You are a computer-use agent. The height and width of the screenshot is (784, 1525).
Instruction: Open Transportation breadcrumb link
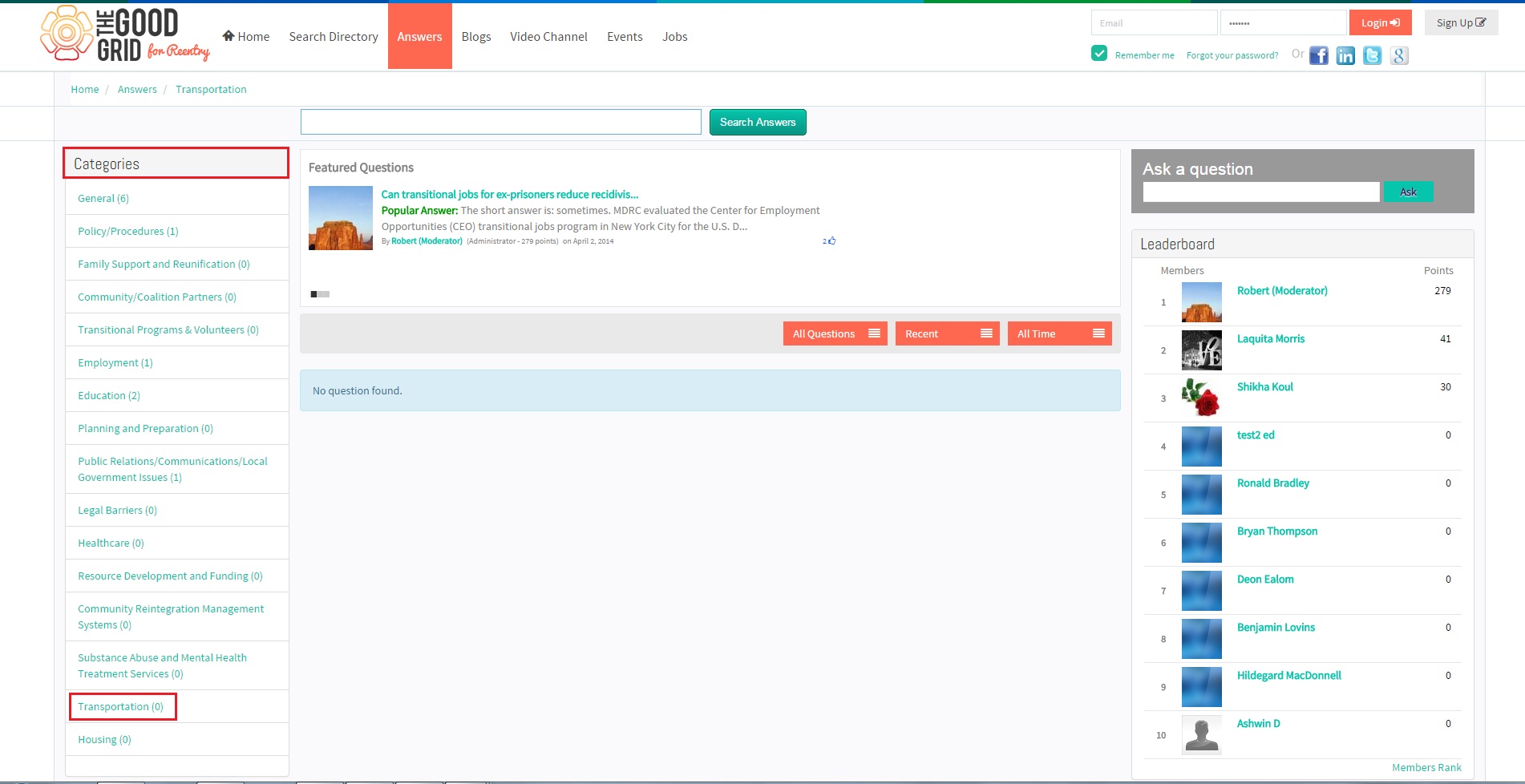click(x=211, y=89)
